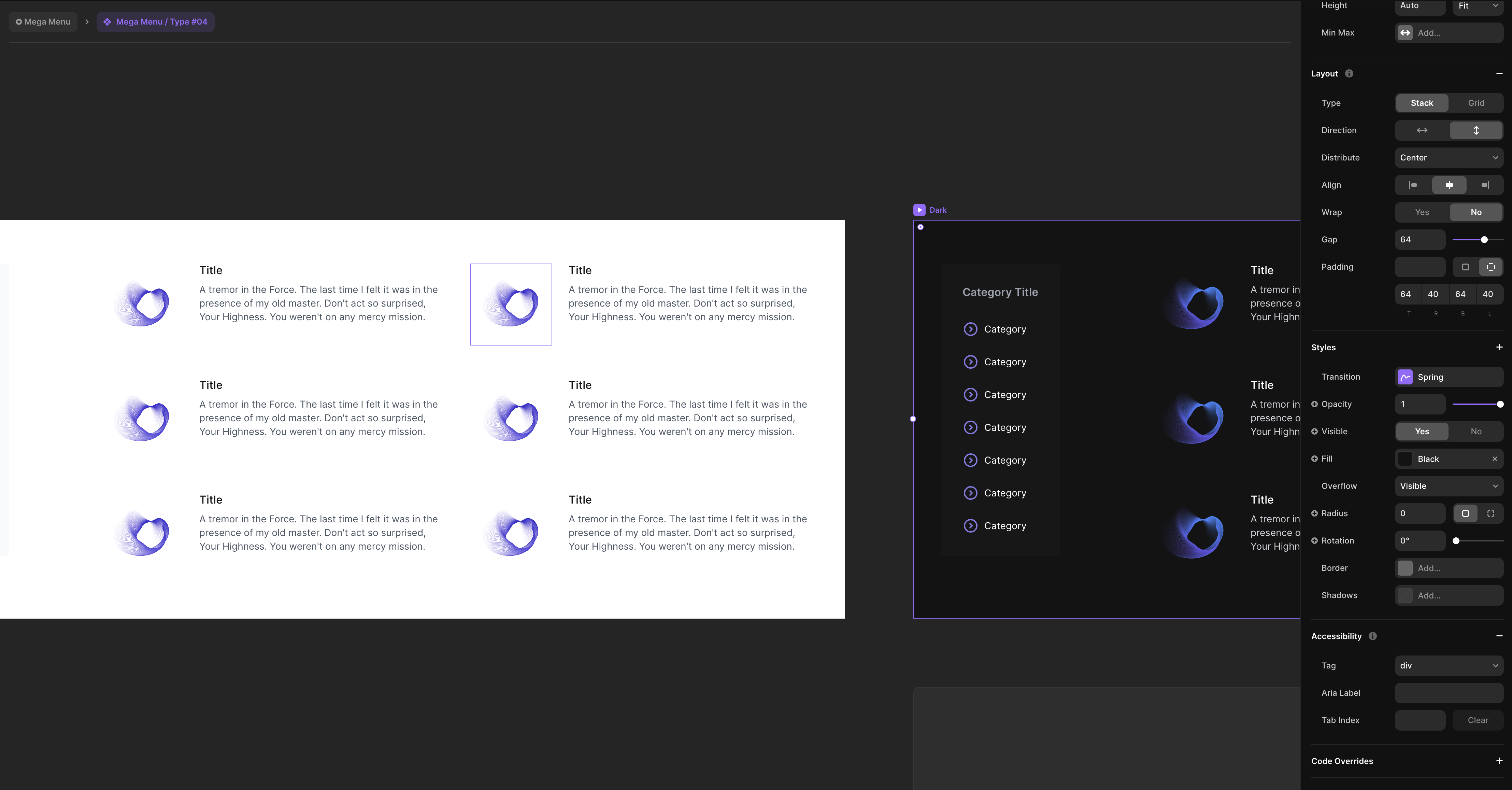
Task: Click the Height Auto value field
Action: (1420, 6)
